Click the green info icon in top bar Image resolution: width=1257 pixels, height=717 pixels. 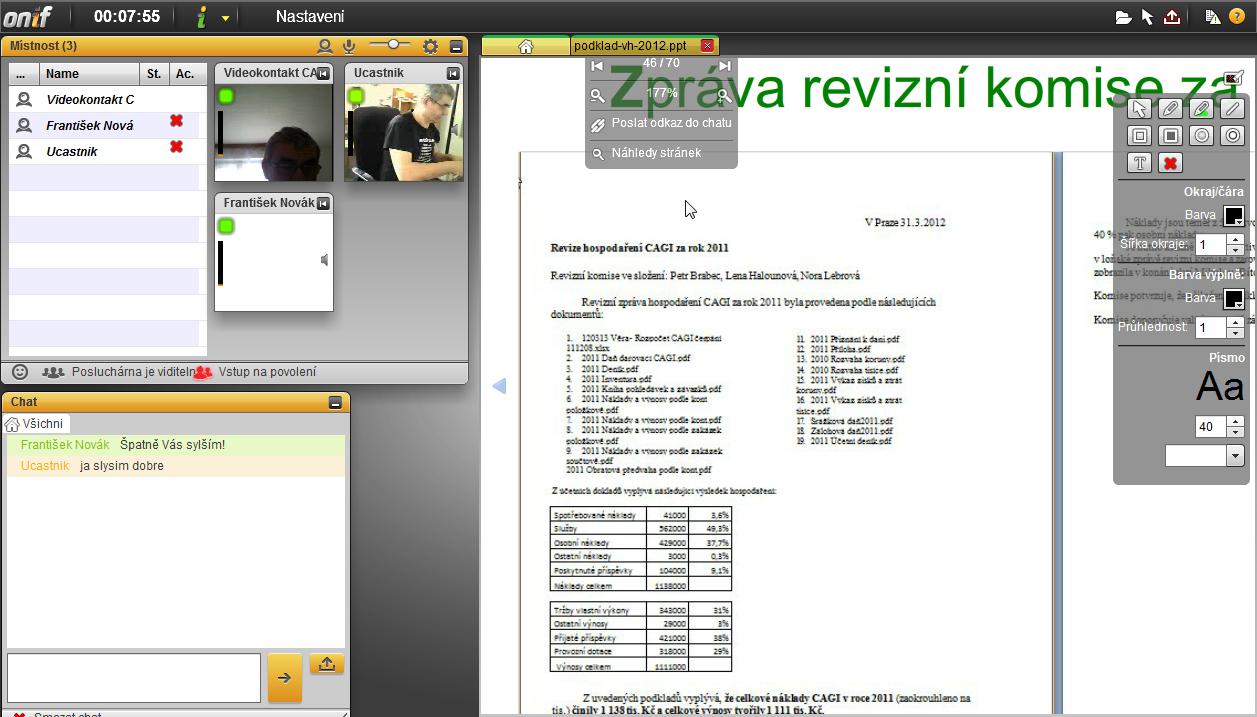(202, 16)
